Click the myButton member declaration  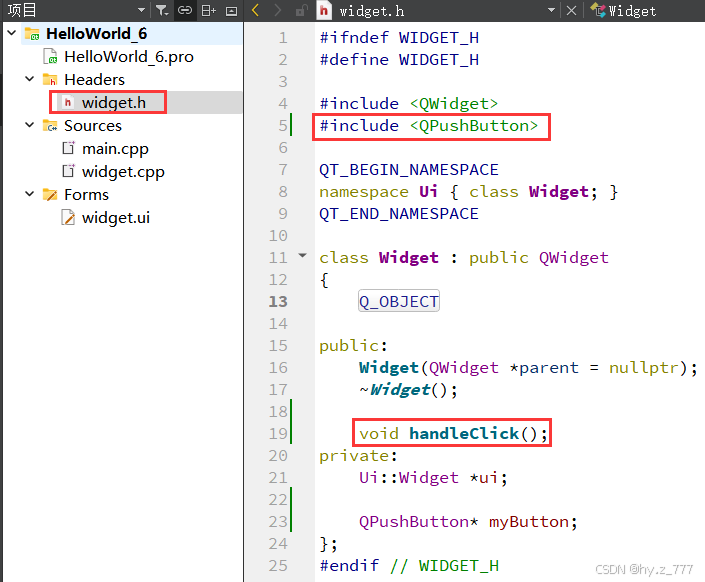point(468,522)
